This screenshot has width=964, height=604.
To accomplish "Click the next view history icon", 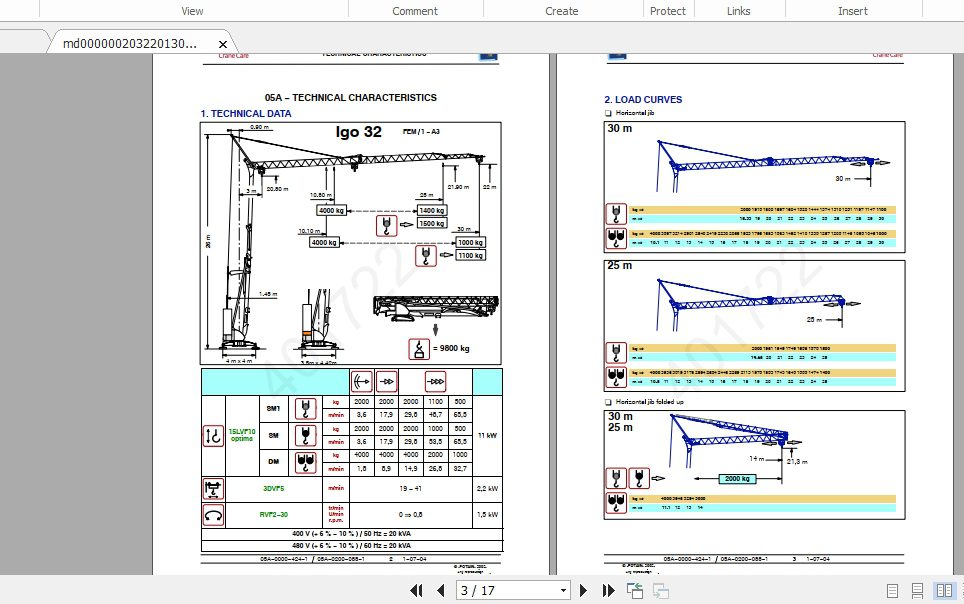I will coord(661,590).
